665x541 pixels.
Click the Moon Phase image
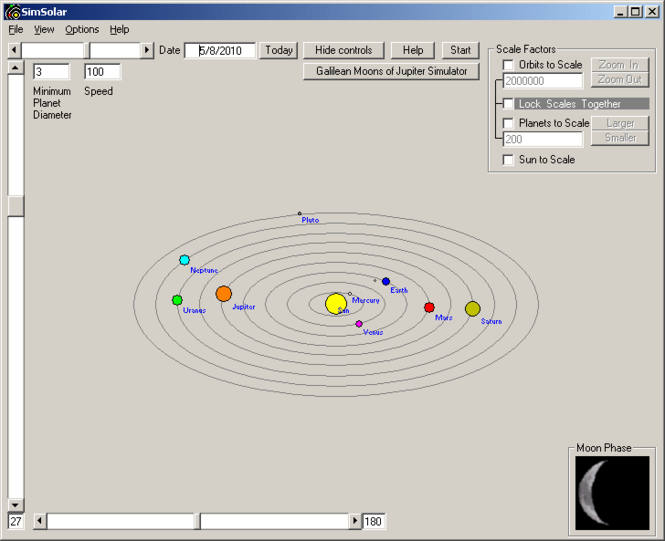[x=612, y=493]
